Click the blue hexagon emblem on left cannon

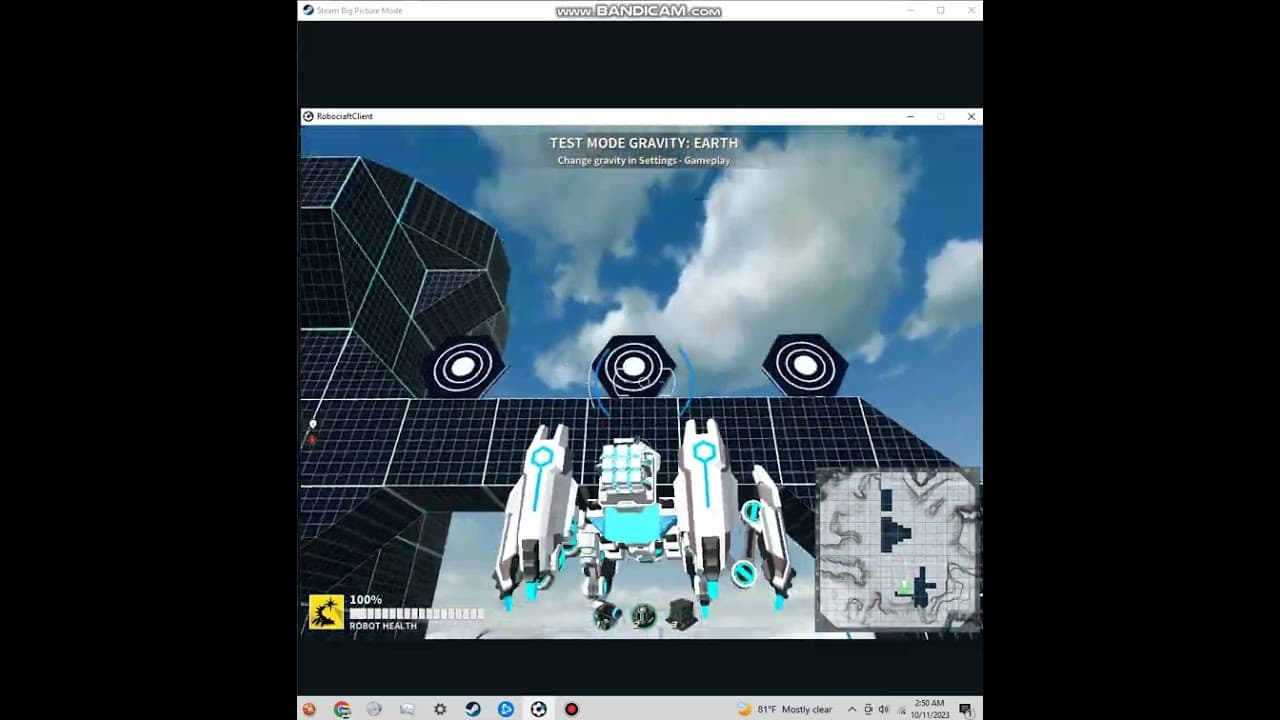pos(541,457)
